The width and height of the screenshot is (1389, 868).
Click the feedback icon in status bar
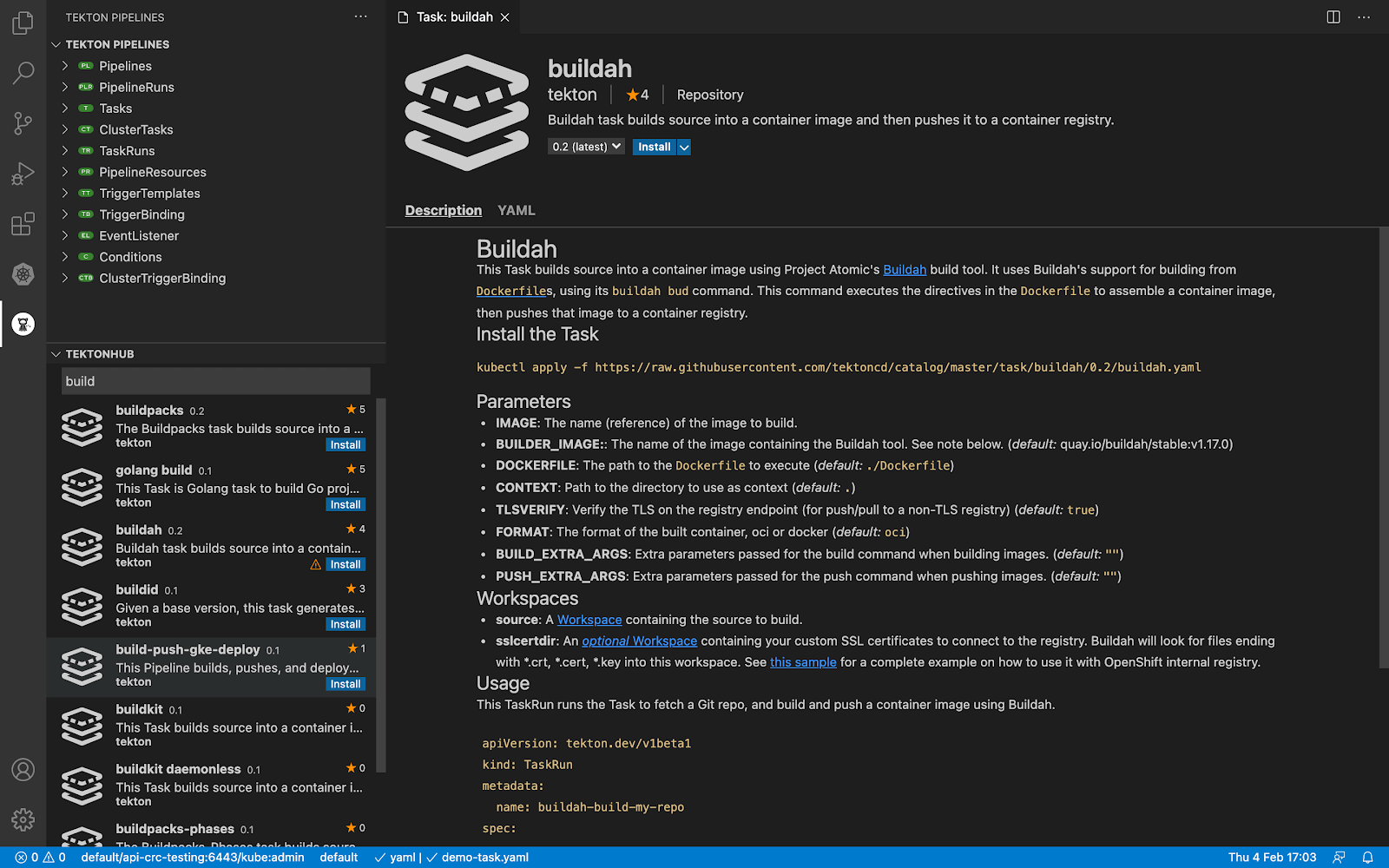[1339, 858]
